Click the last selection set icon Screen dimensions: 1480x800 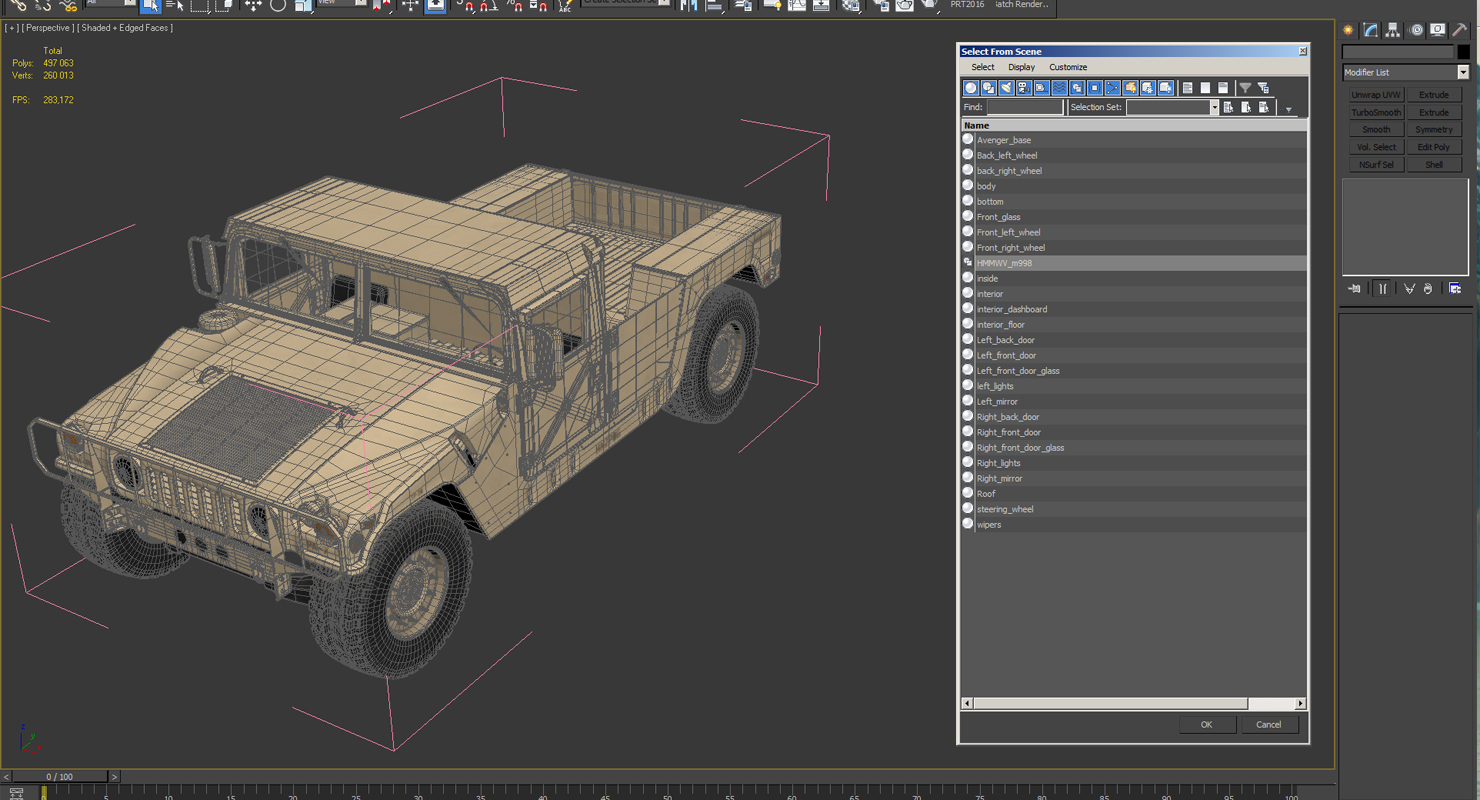click(x=1264, y=107)
